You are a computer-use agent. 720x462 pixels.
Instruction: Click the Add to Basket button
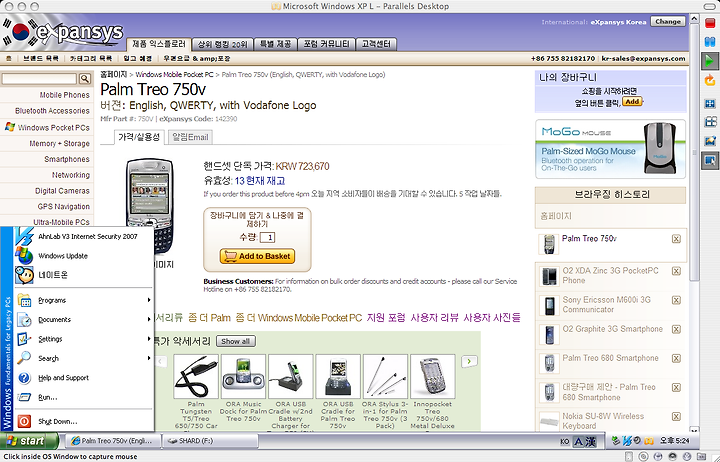257,256
